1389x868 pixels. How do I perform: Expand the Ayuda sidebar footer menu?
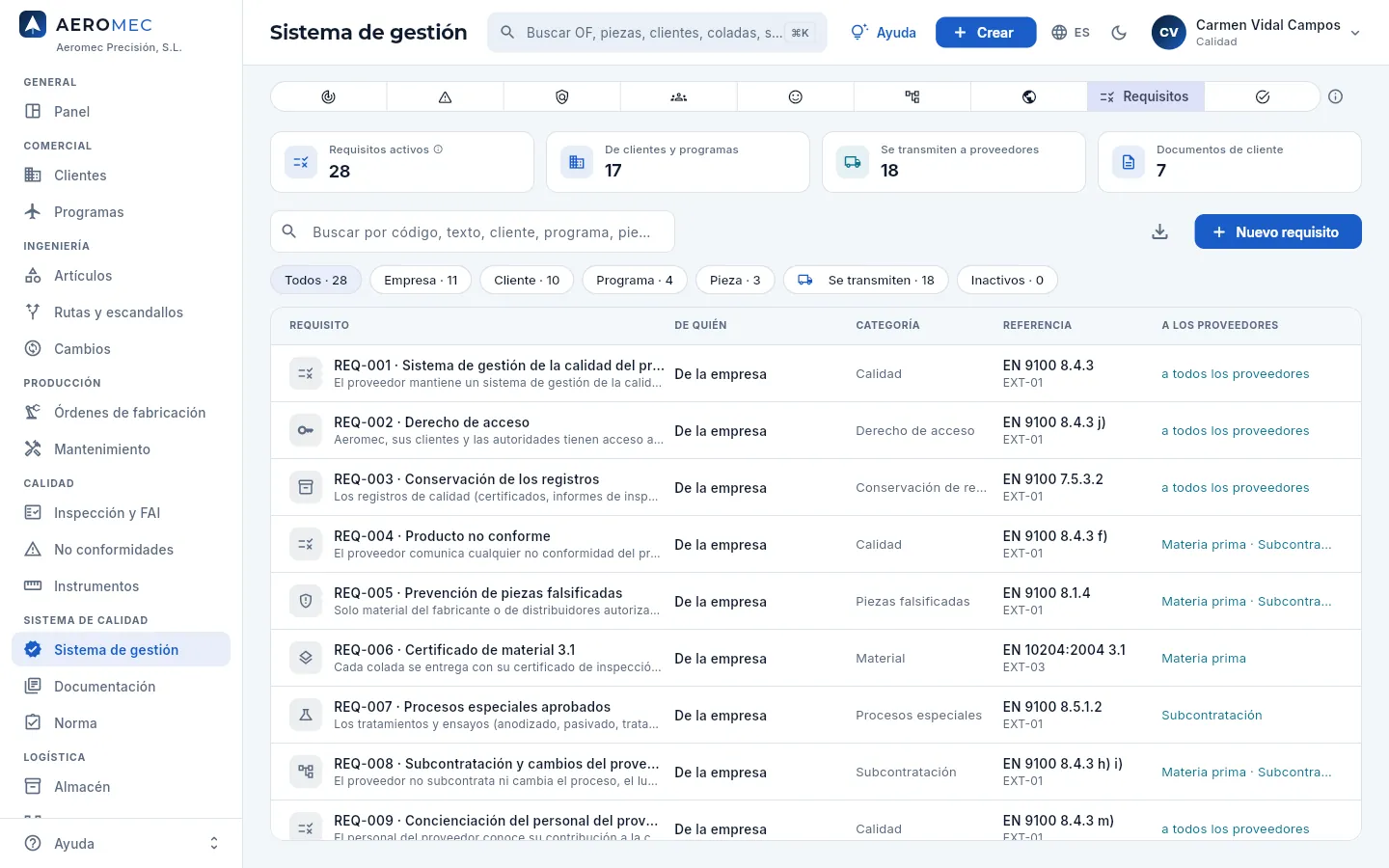point(122,844)
